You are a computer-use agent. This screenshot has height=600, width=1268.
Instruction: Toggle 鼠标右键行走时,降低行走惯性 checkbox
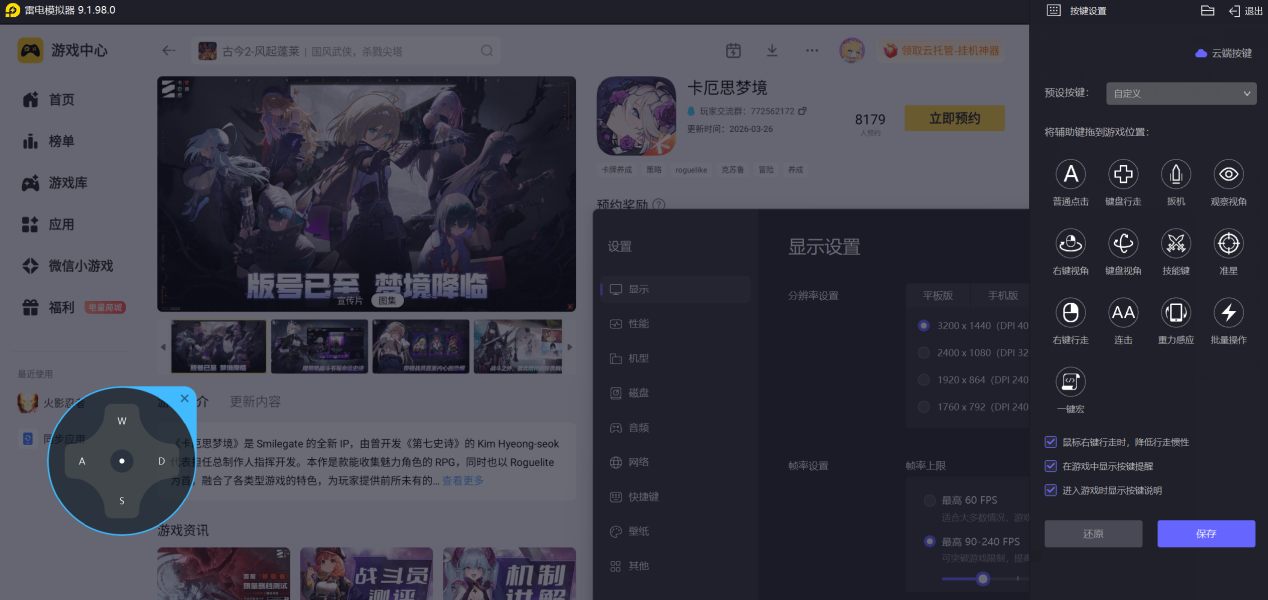point(1050,441)
